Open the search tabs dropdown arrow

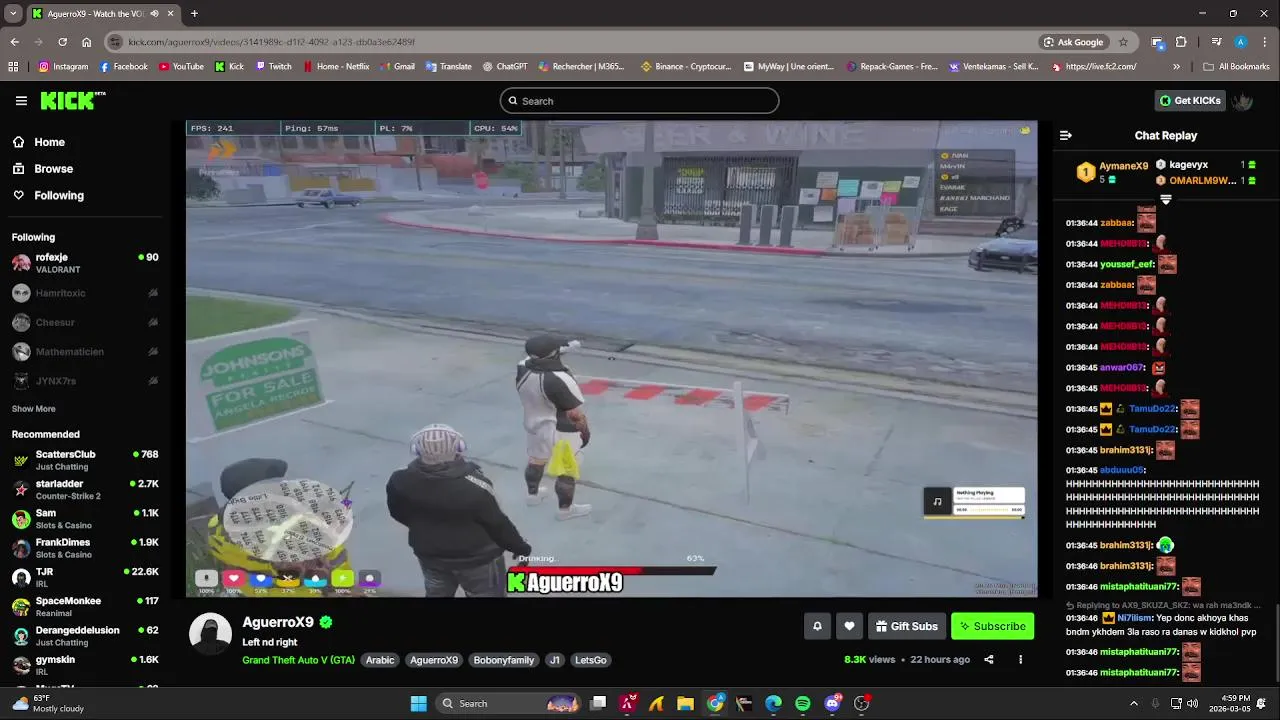point(13,14)
